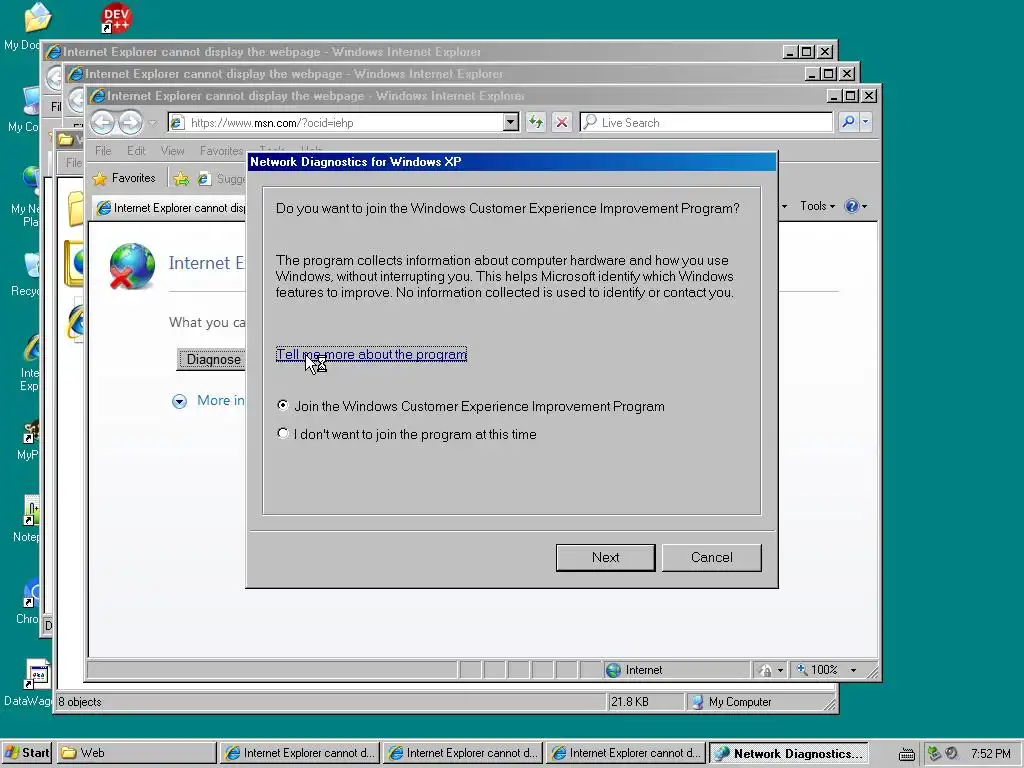Image resolution: width=1024 pixels, height=768 pixels.
Task: Click the Live Search magnifier button
Action: tap(848, 122)
